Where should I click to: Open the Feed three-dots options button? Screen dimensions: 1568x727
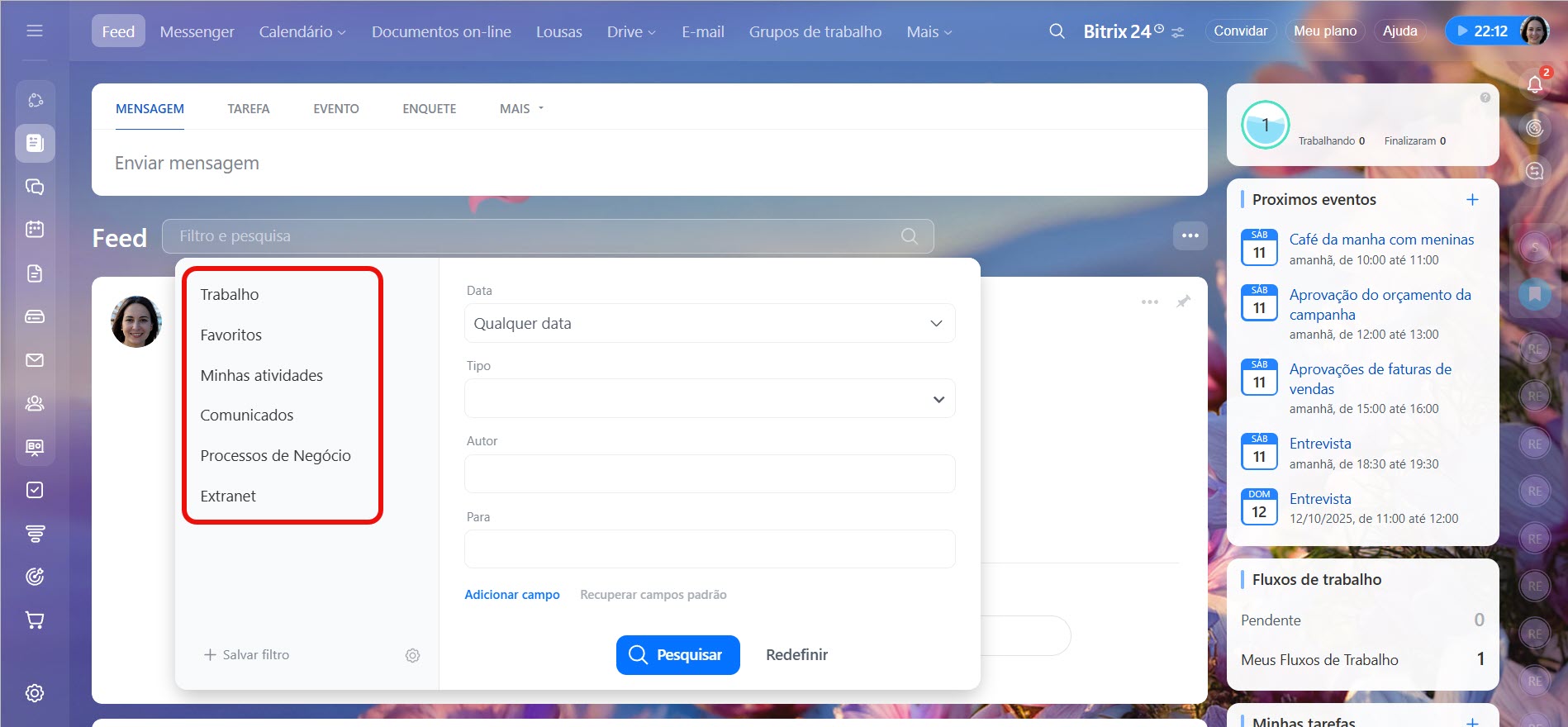point(1190,235)
